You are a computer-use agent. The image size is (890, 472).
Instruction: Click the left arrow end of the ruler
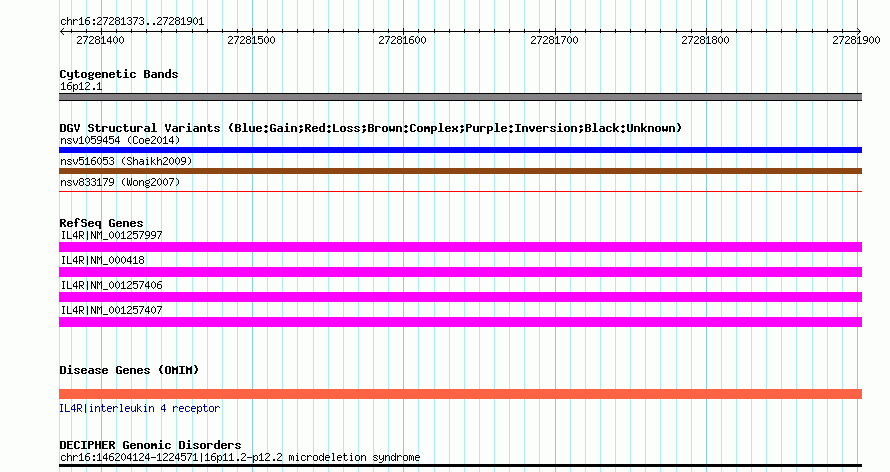(62, 31)
